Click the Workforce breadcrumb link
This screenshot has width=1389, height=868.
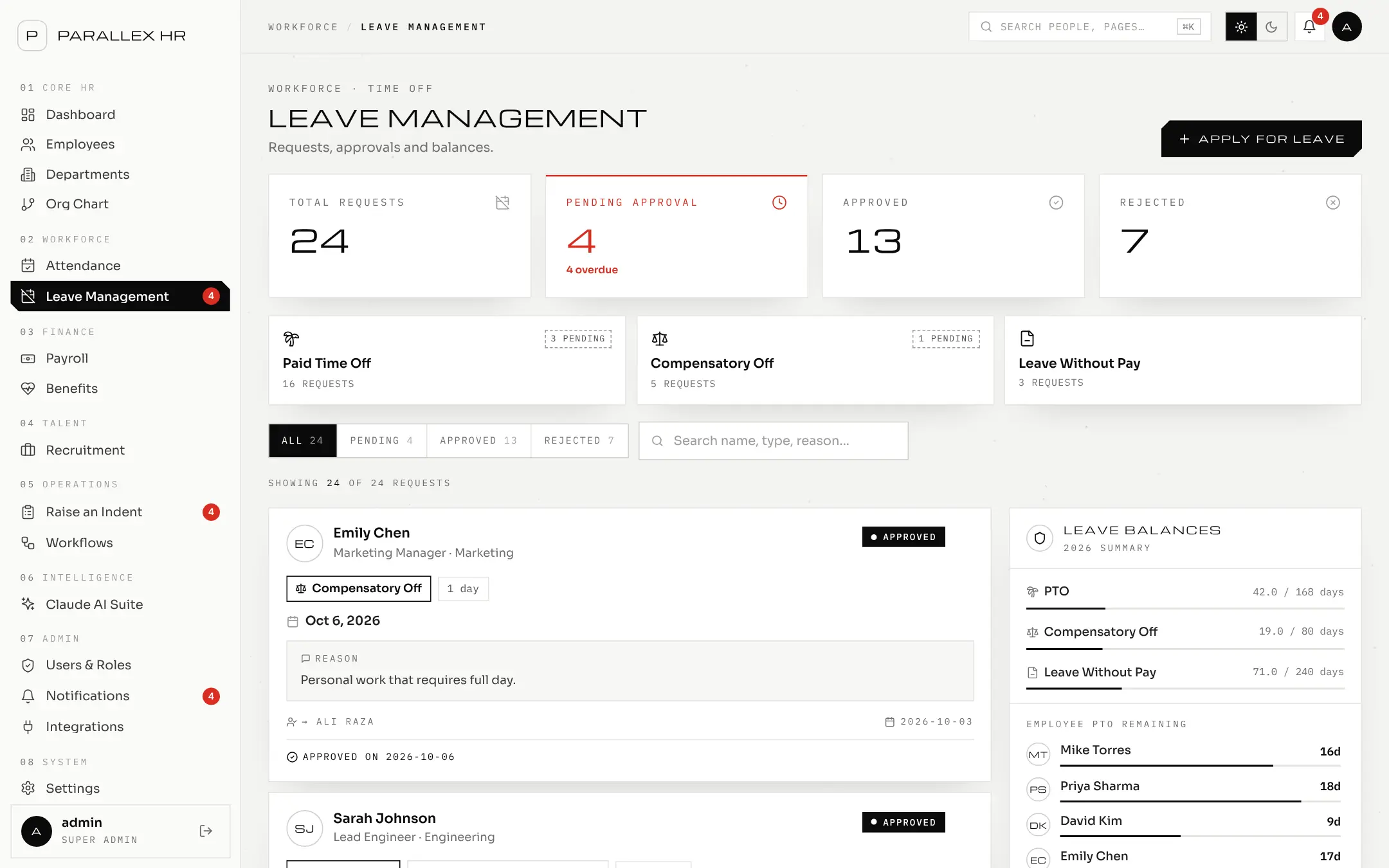[303, 27]
